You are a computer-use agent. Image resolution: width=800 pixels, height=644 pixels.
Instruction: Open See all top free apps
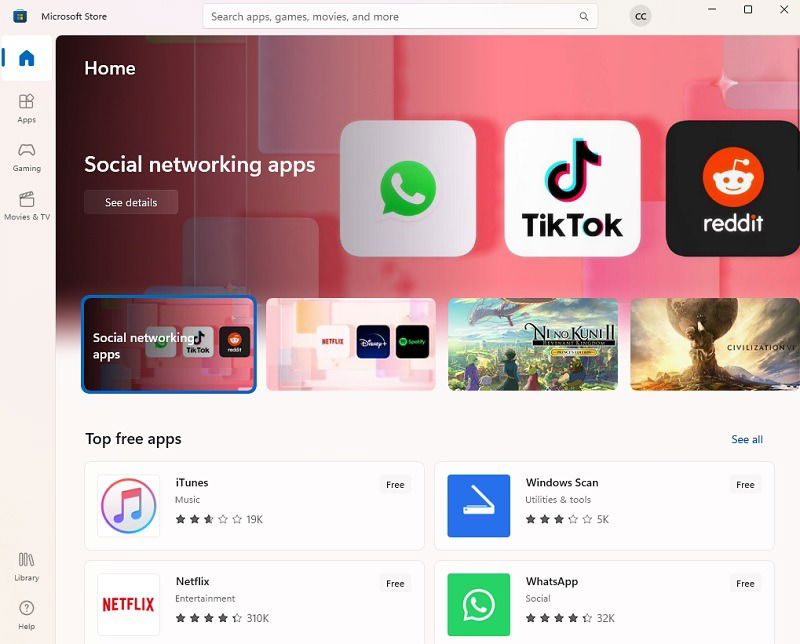pos(747,439)
